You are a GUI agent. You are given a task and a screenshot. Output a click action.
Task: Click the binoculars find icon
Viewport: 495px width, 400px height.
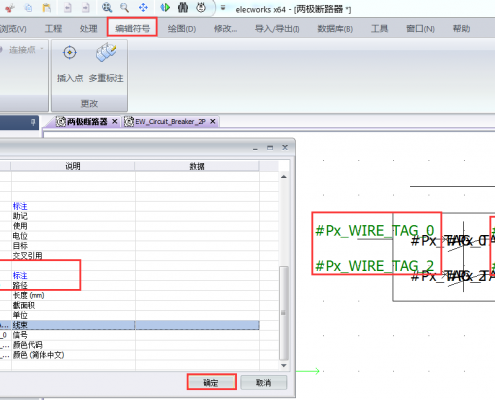tap(183, 7)
